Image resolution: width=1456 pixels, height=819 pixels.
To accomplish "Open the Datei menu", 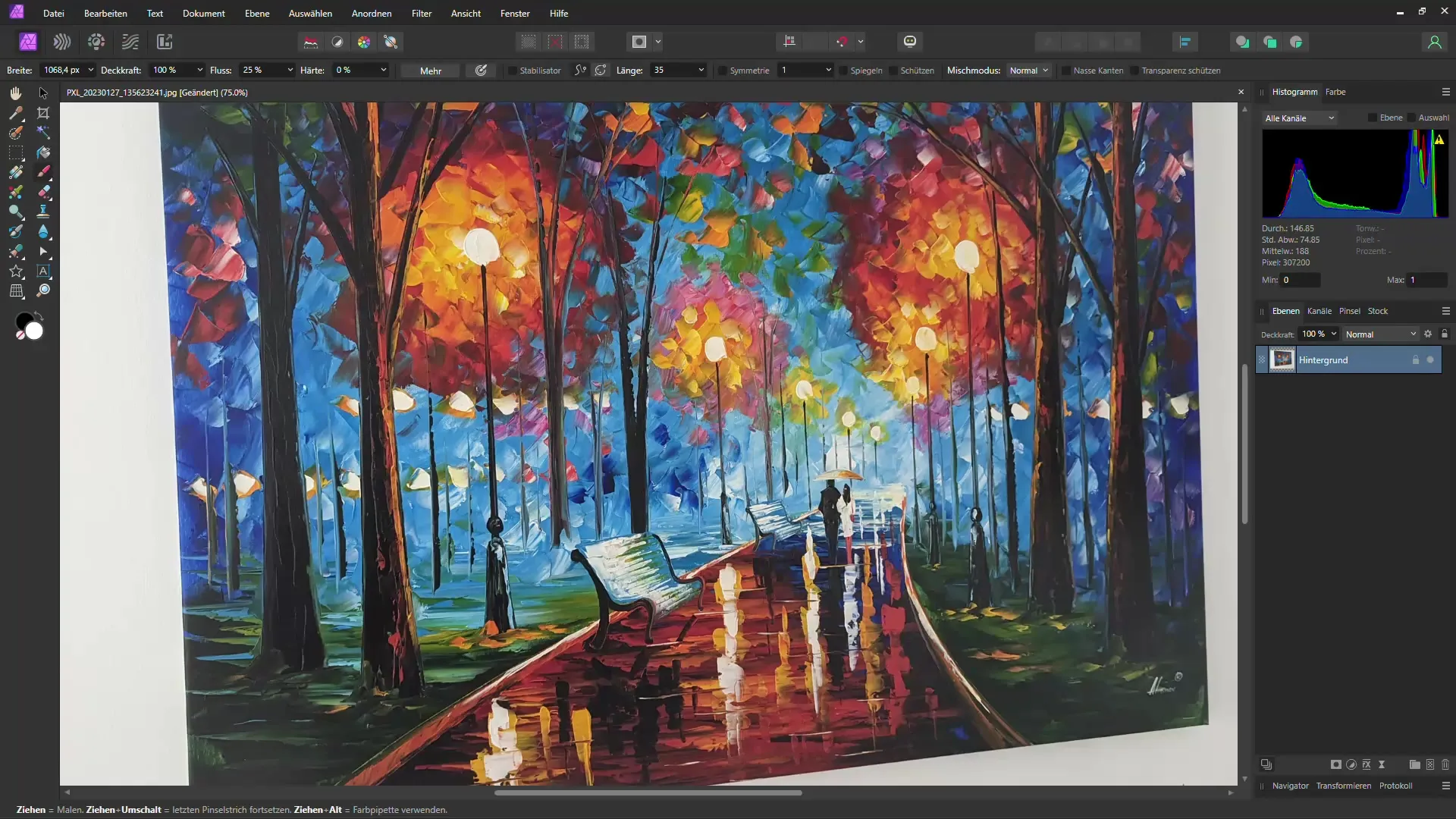I will click(54, 14).
